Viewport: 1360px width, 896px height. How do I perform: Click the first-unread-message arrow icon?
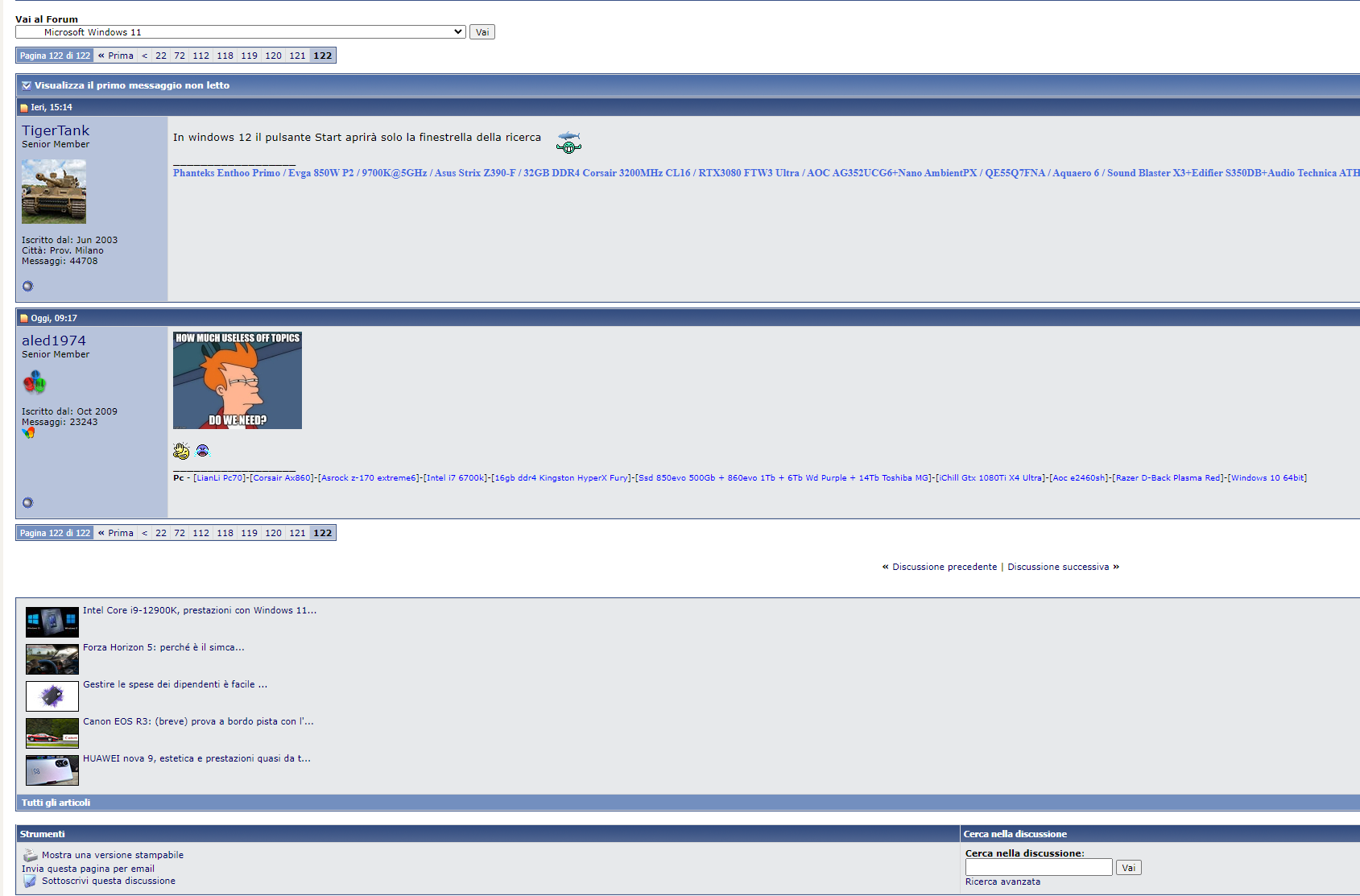click(27, 85)
